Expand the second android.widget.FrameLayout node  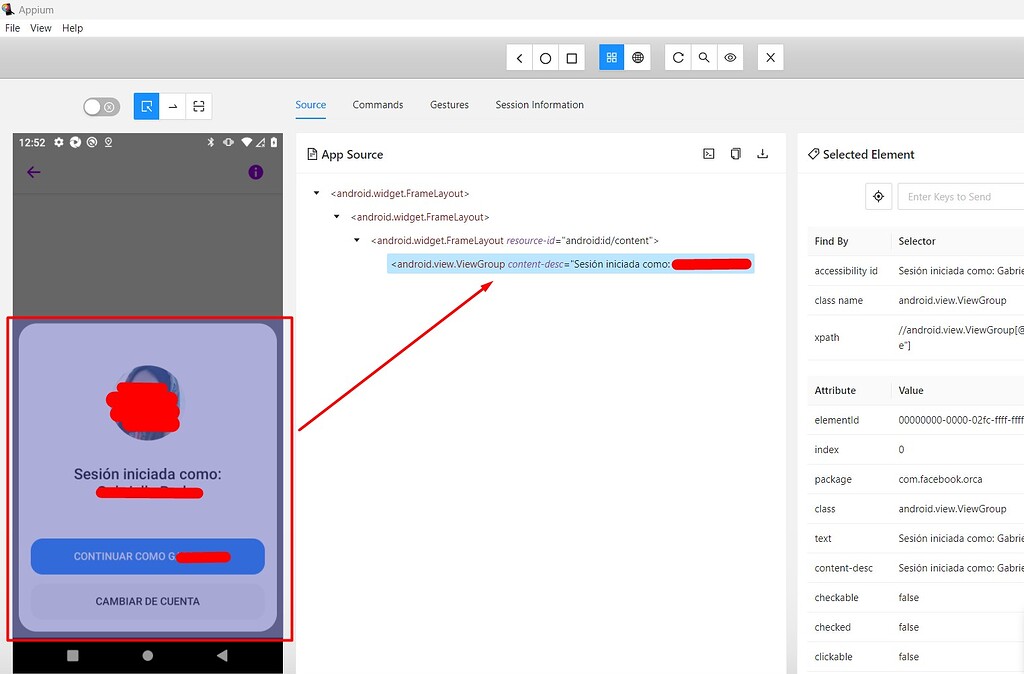pos(335,217)
